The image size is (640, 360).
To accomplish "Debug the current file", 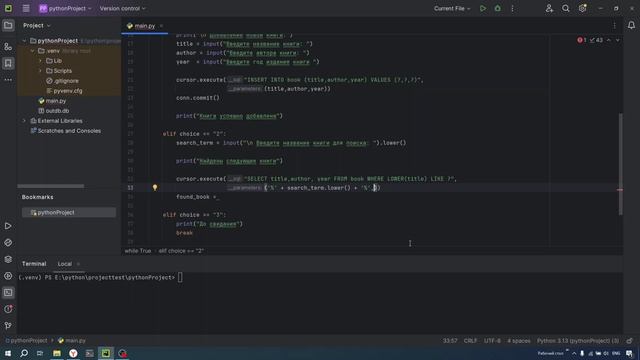I will click(498, 8).
